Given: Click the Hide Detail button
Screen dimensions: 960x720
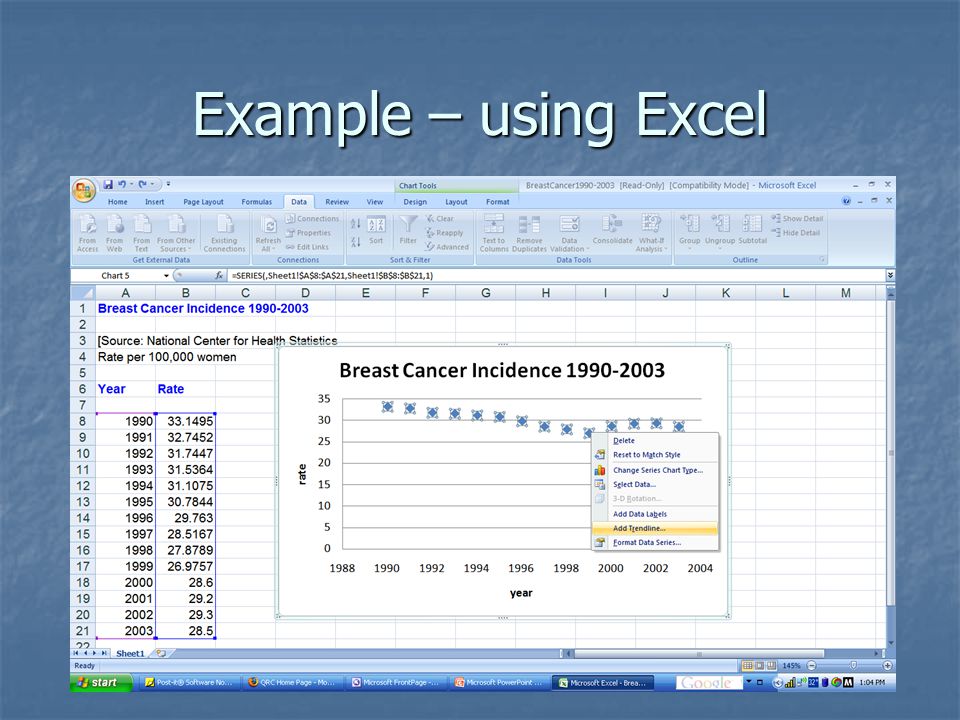Looking at the screenshot, I should 796,233.
